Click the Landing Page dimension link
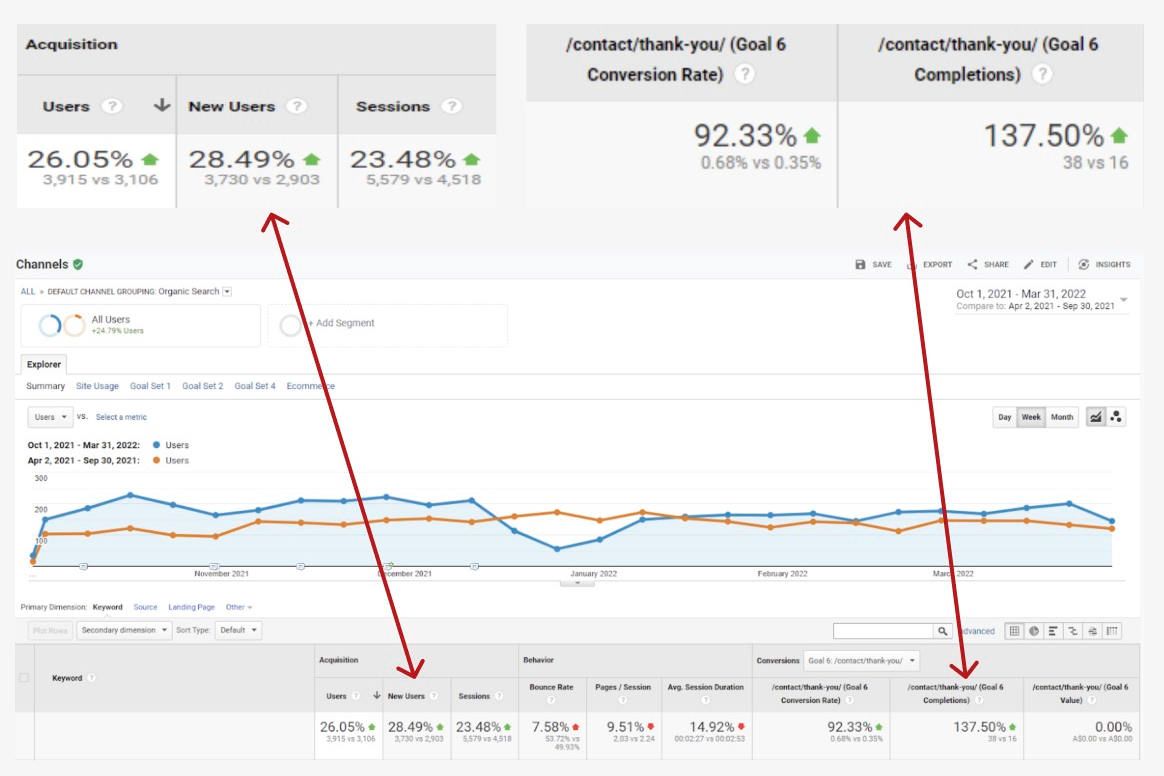This screenshot has width=1164, height=776. point(191,607)
